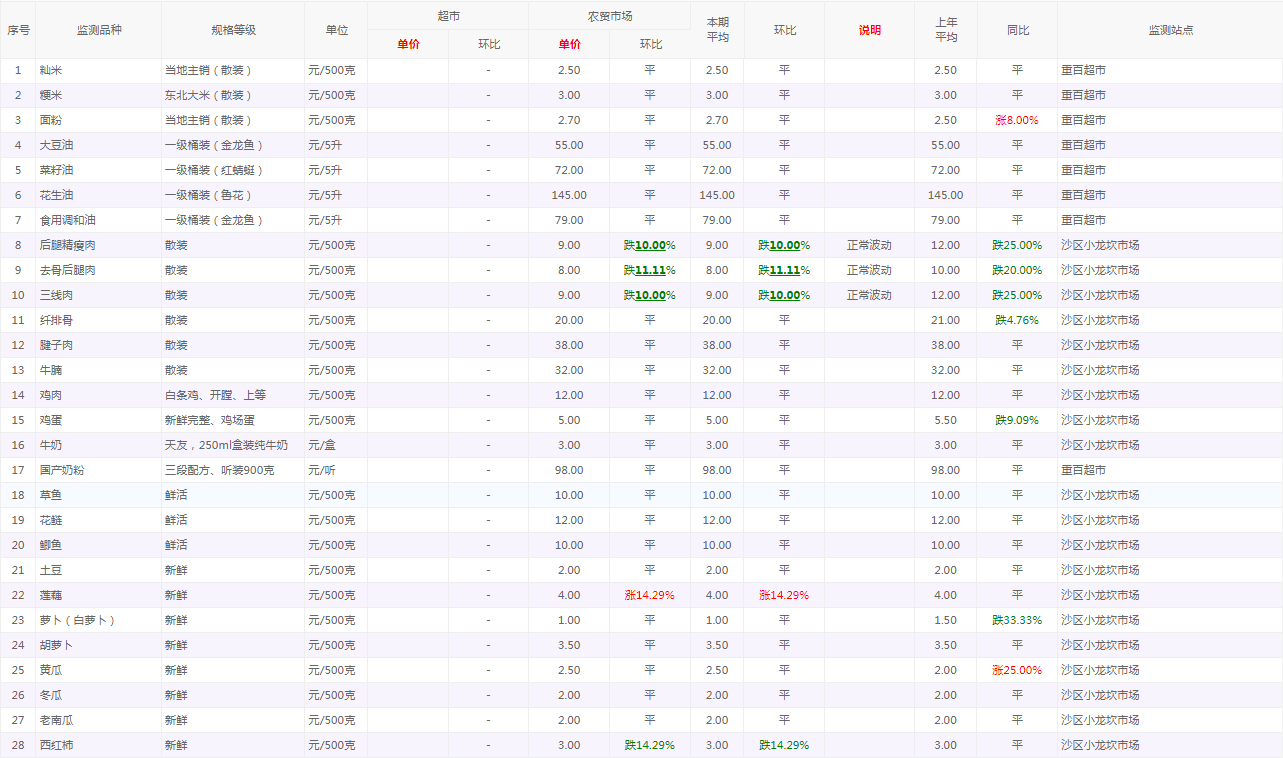Image resolution: width=1283 pixels, height=758 pixels.
Task: Select the 草鱼 product cell
Action: coord(98,495)
